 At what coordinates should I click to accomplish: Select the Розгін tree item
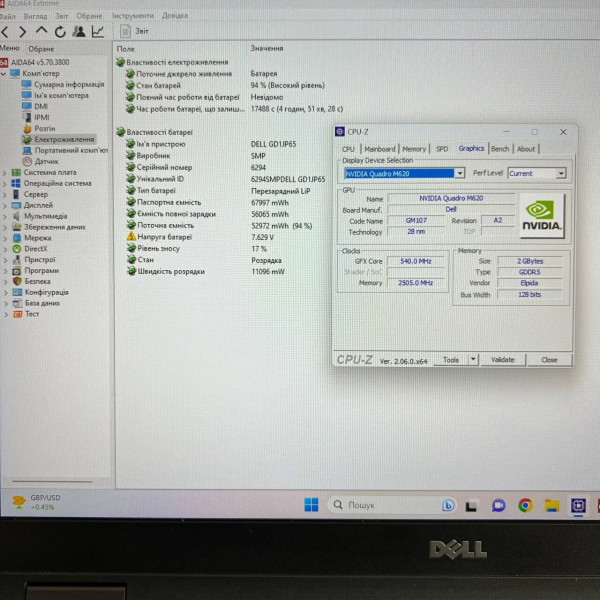[39, 128]
